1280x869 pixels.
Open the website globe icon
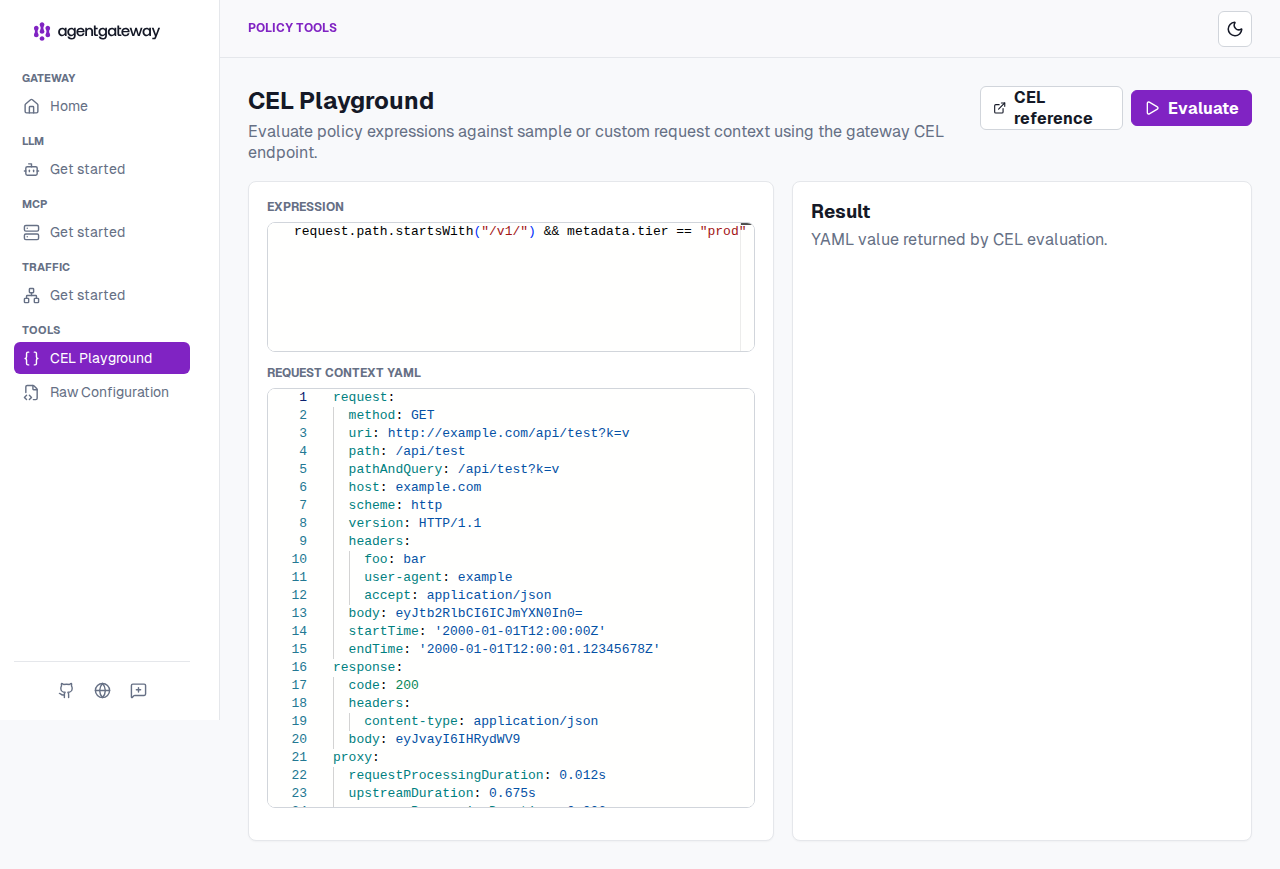click(102, 690)
